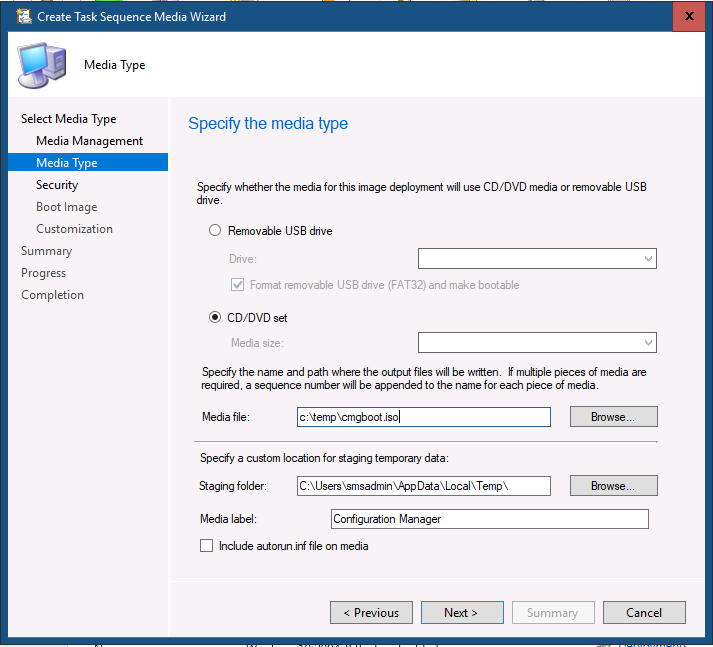Toggle Format removable USB drive checkbox

coord(237,285)
